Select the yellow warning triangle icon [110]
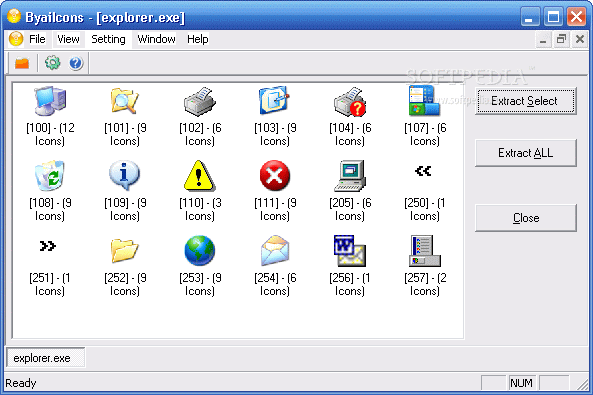This screenshot has width=593, height=395. pyautogui.click(x=200, y=176)
